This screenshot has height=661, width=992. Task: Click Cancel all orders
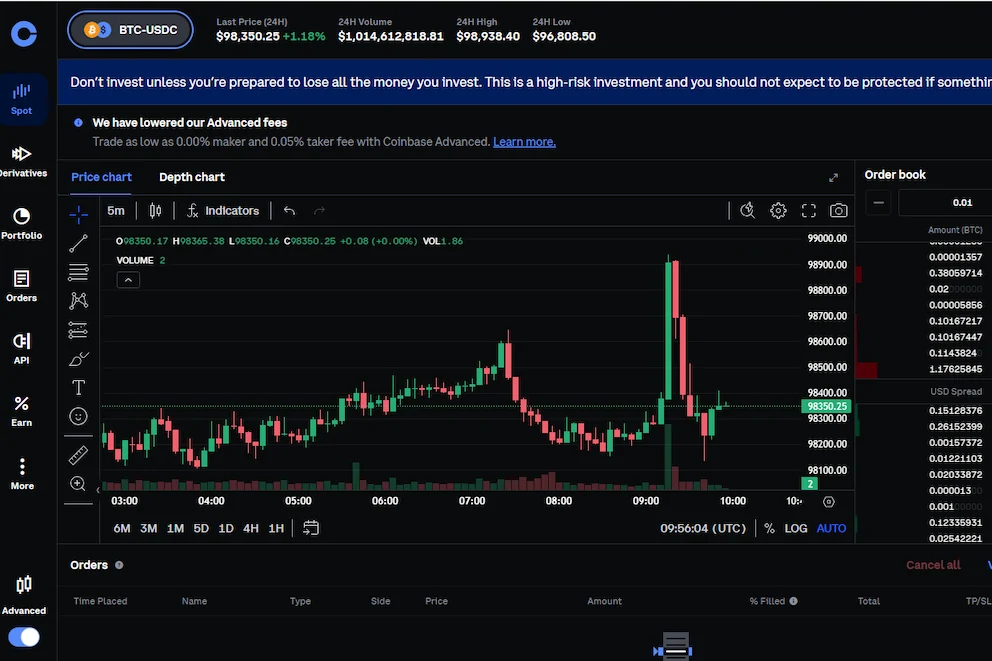coord(933,565)
